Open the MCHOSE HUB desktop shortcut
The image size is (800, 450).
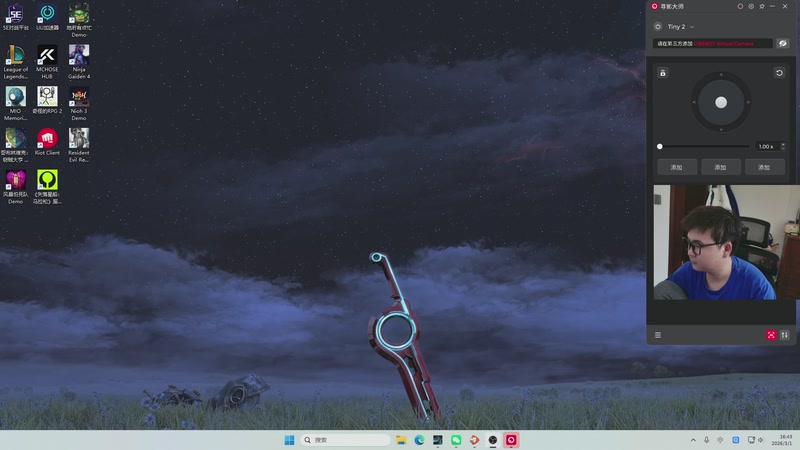[47, 62]
